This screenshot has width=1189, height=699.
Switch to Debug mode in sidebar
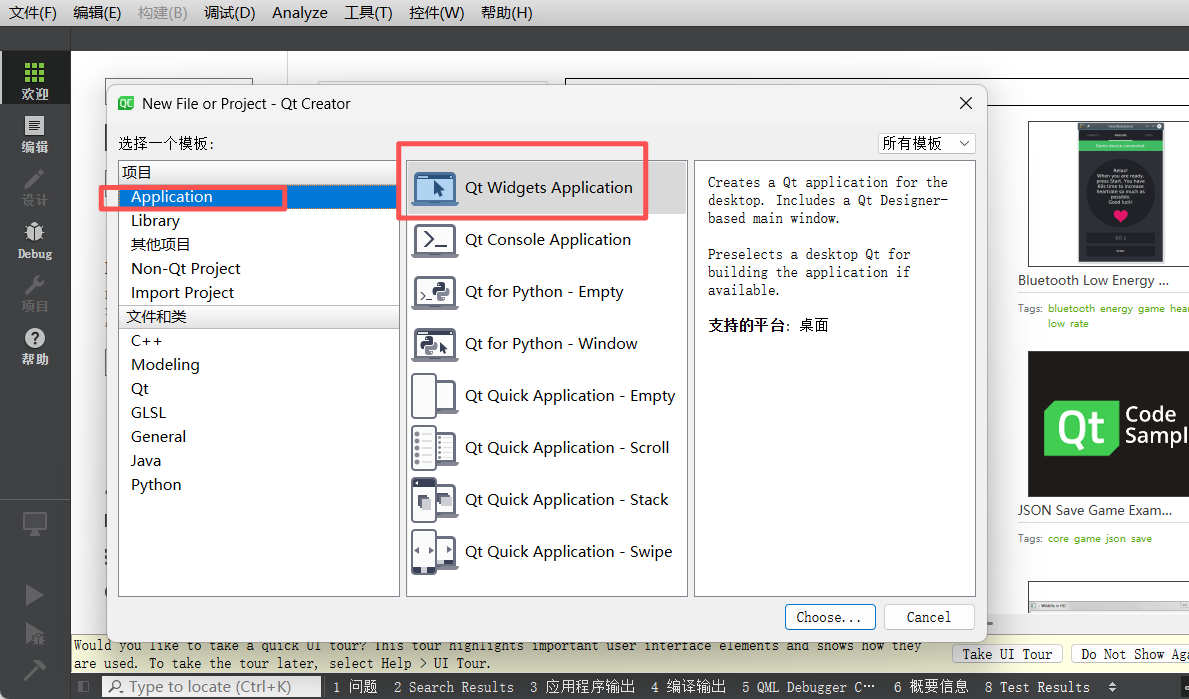pyautogui.click(x=35, y=240)
